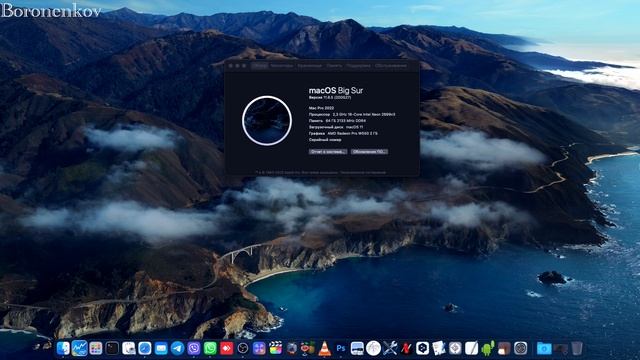The image size is (640, 360).
Task: Switch to the Memory tab
Action: [x=334, y=66]
